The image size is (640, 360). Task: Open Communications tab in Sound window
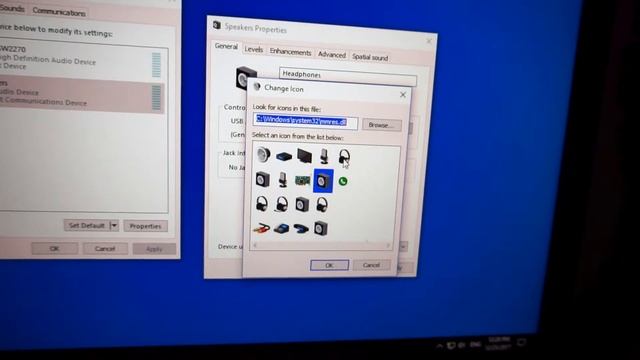point(59,12)
